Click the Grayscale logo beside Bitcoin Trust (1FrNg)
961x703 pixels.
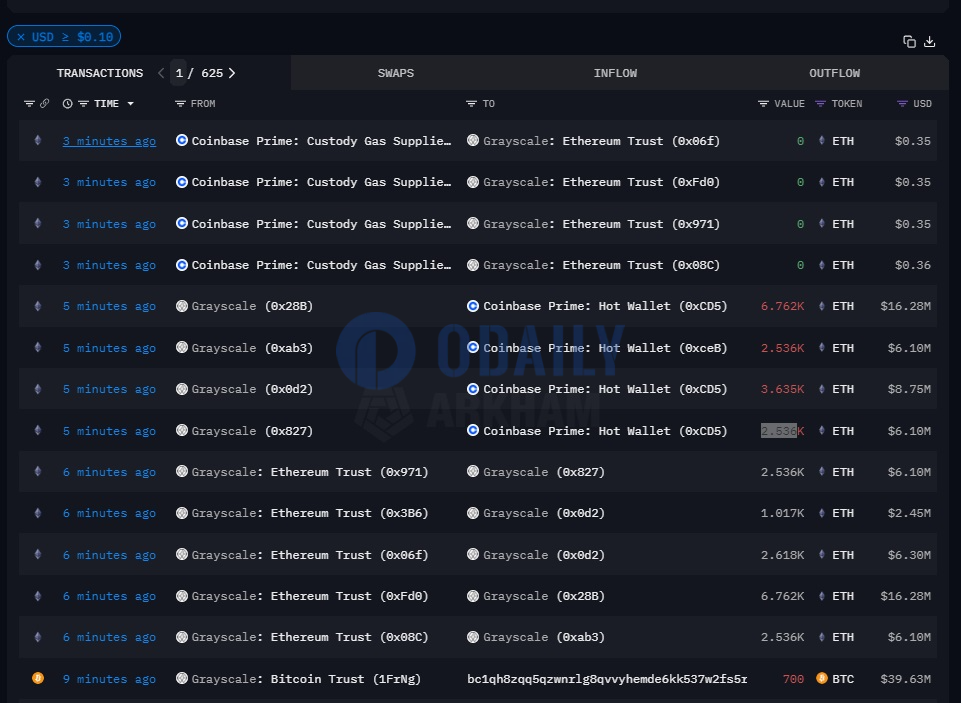click(181, 678)
